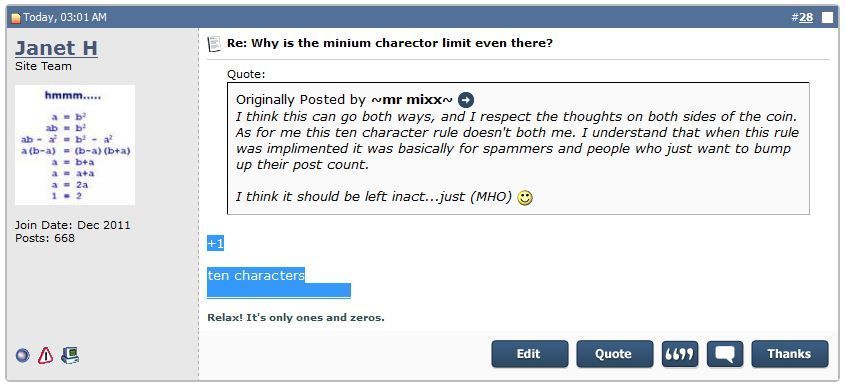Click the Thanks button

pos(789,354)
